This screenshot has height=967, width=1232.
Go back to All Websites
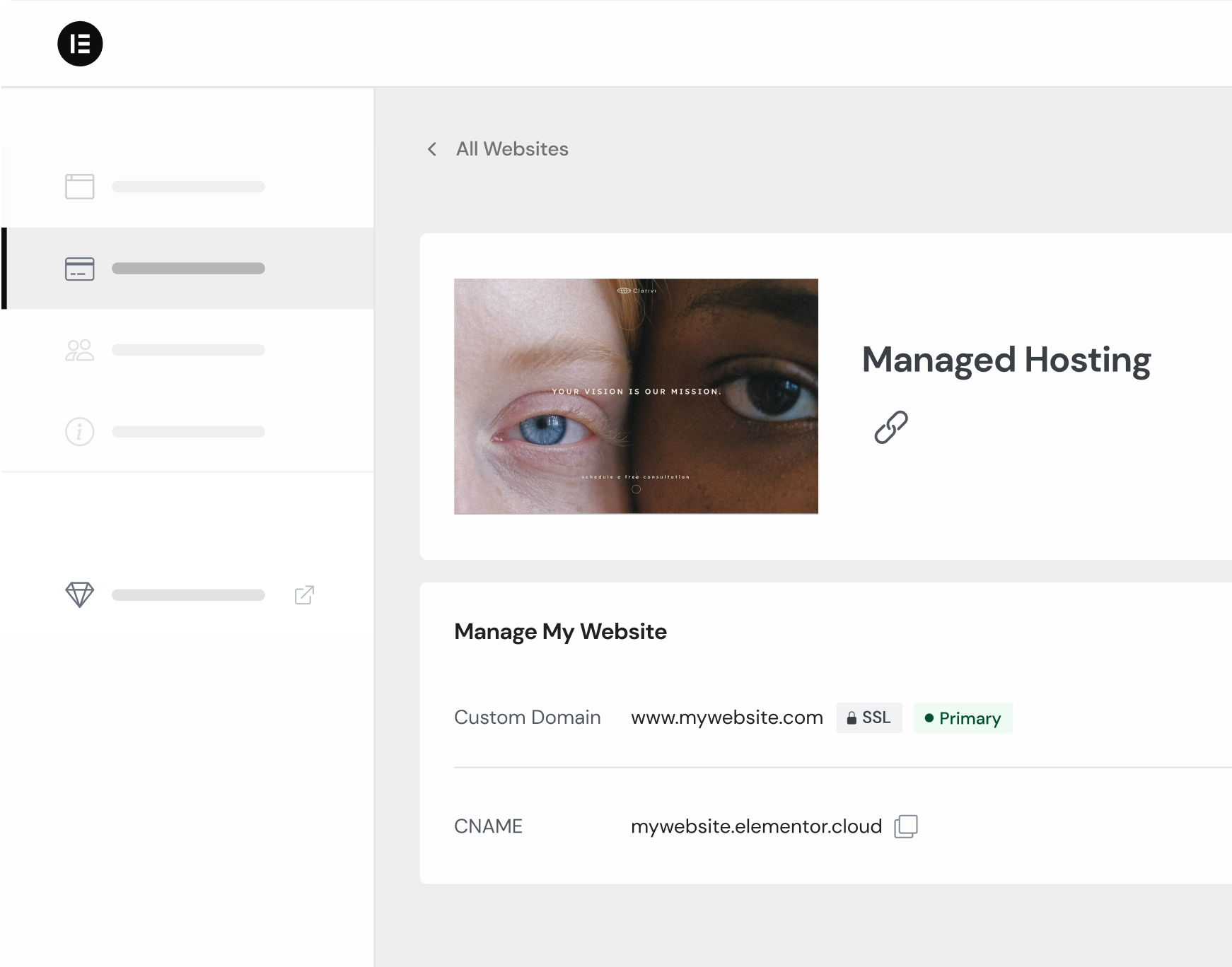[x=512, y=149]
